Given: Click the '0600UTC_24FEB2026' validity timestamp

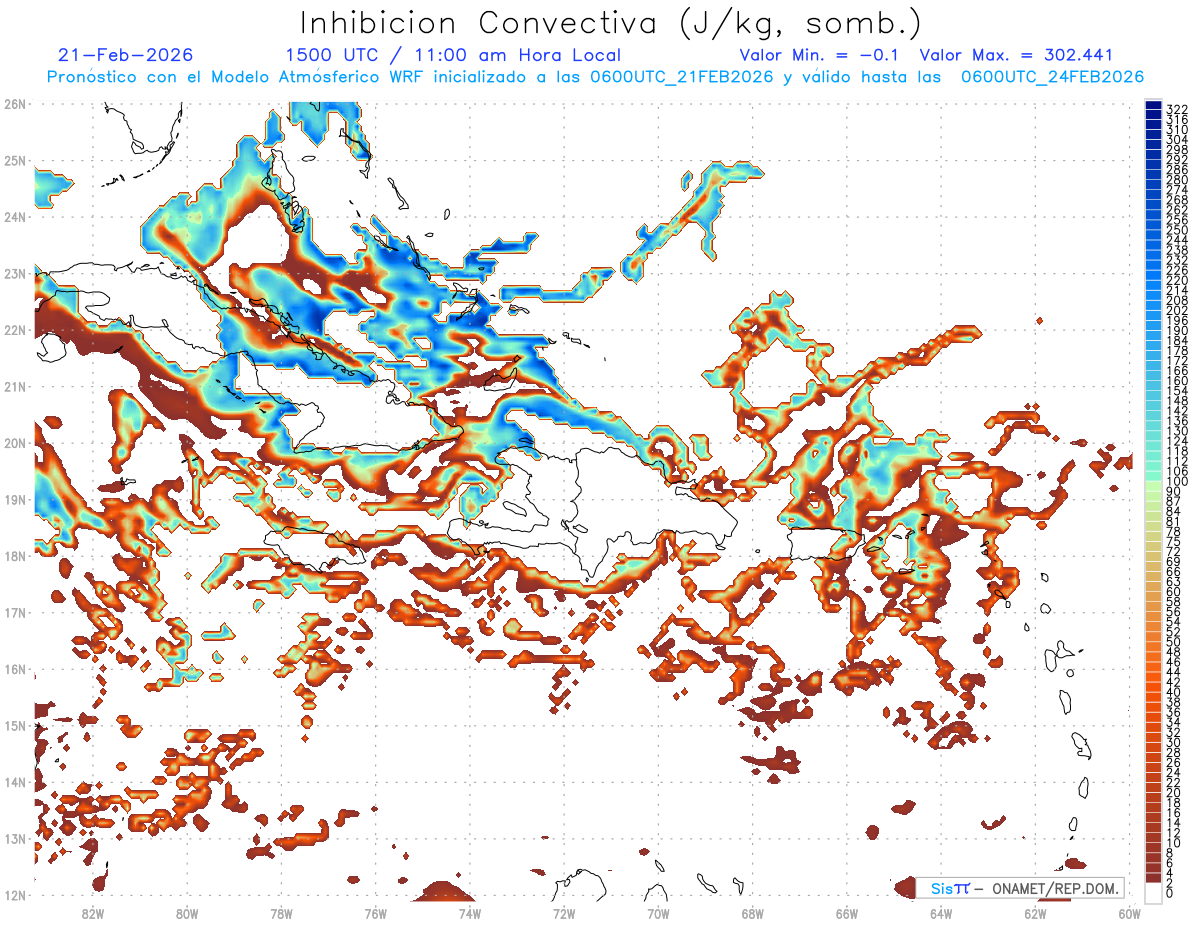Looking at the screenshot, I should (x=1052, y=77).
